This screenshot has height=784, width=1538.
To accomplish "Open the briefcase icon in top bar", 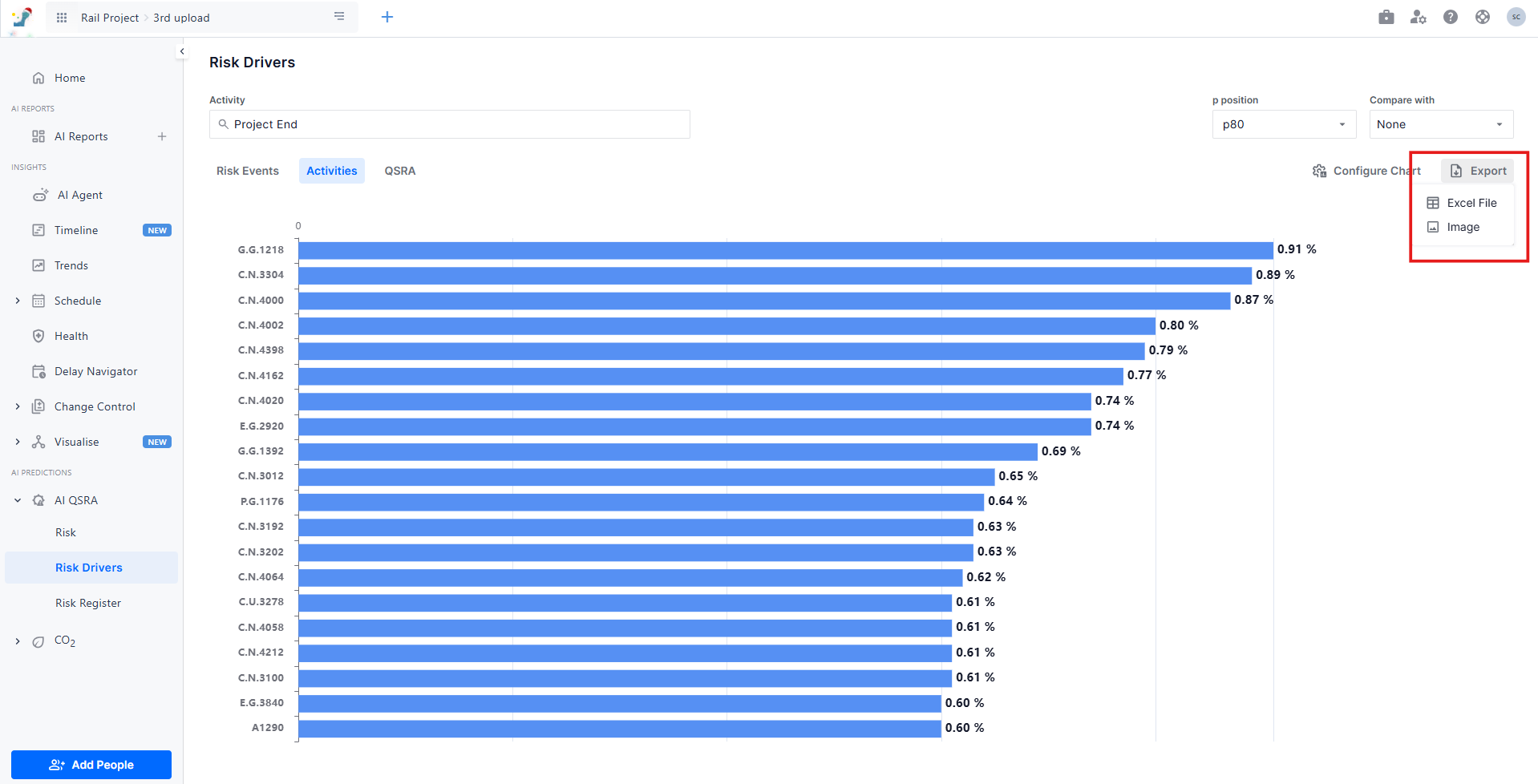I will [1386, 17].
